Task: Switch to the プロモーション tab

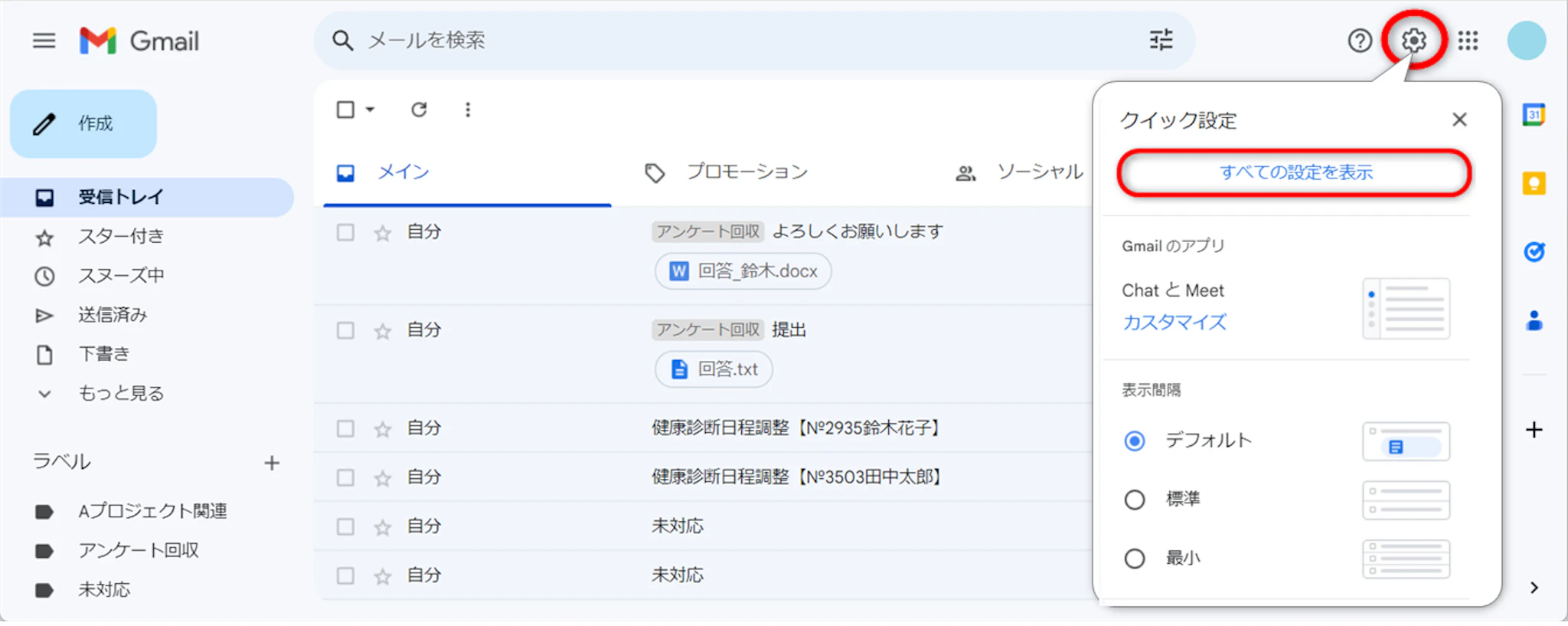Action: click(746, 172)
